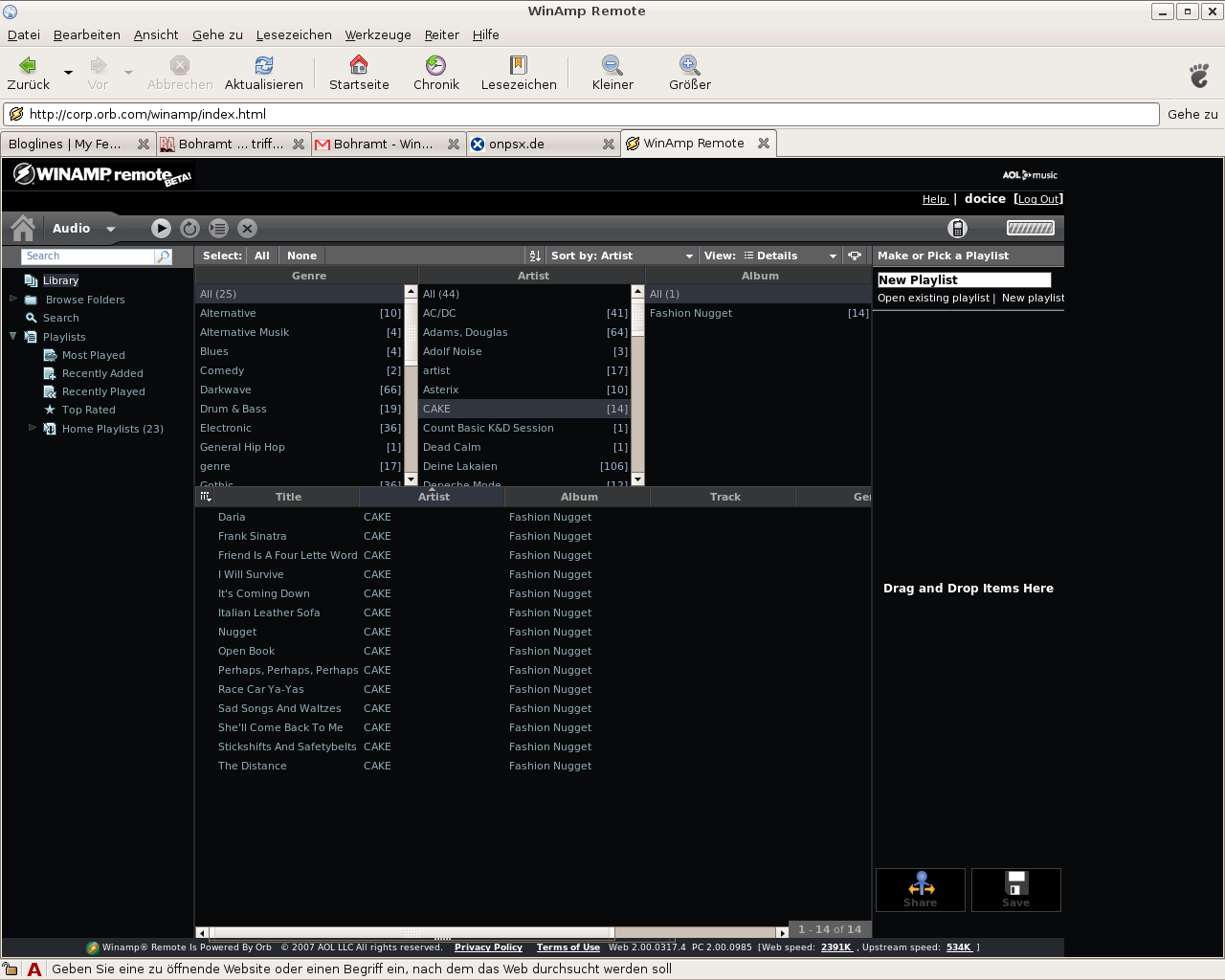Click the circular refresh icon beside play
The height and width of the screenshot is (980, 1225).
point(189,228)
